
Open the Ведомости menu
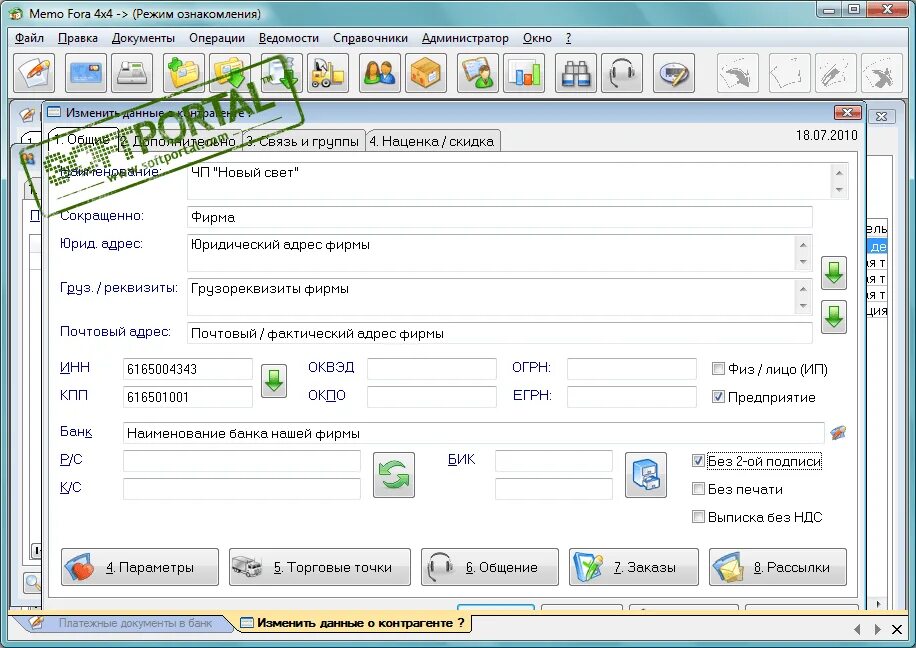(x=289, y=38)
